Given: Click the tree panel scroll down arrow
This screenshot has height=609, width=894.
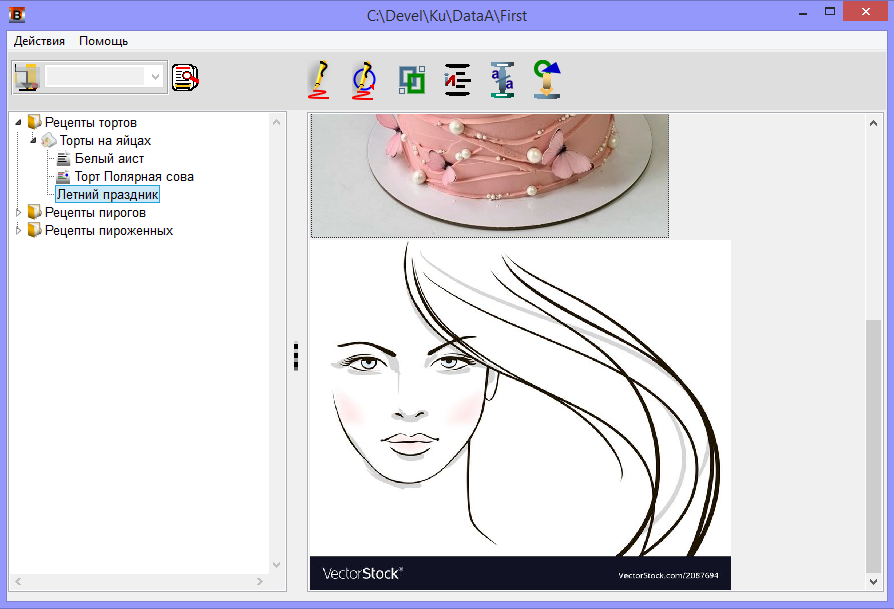Looking at the screenshot, I should (x=277, y=565).
